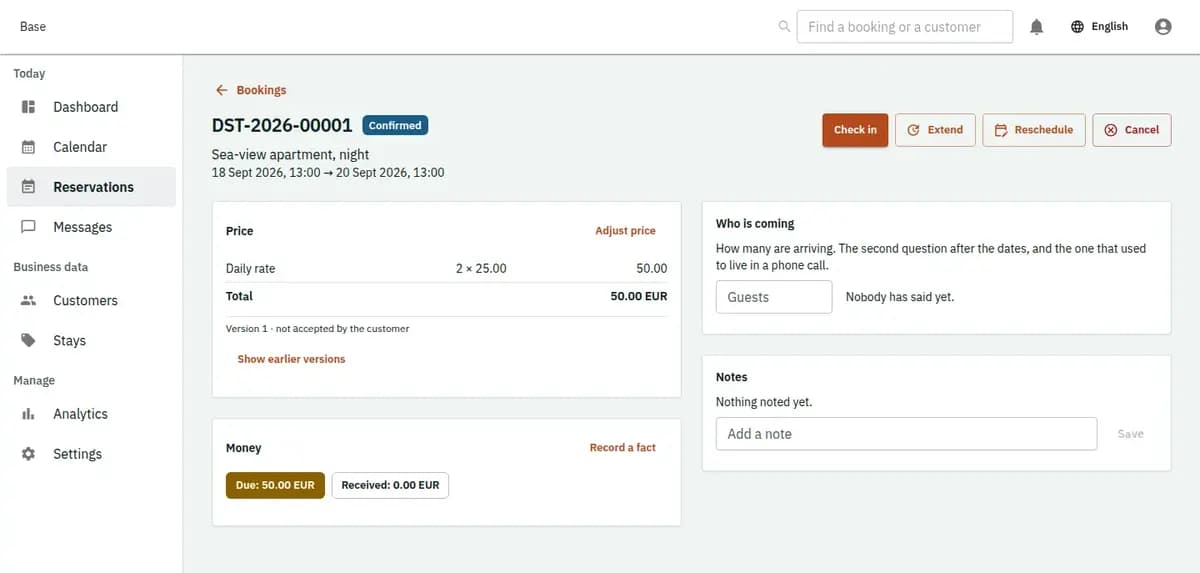
Task: Focus the Add a note field
Action: click(x=906, y=434)
